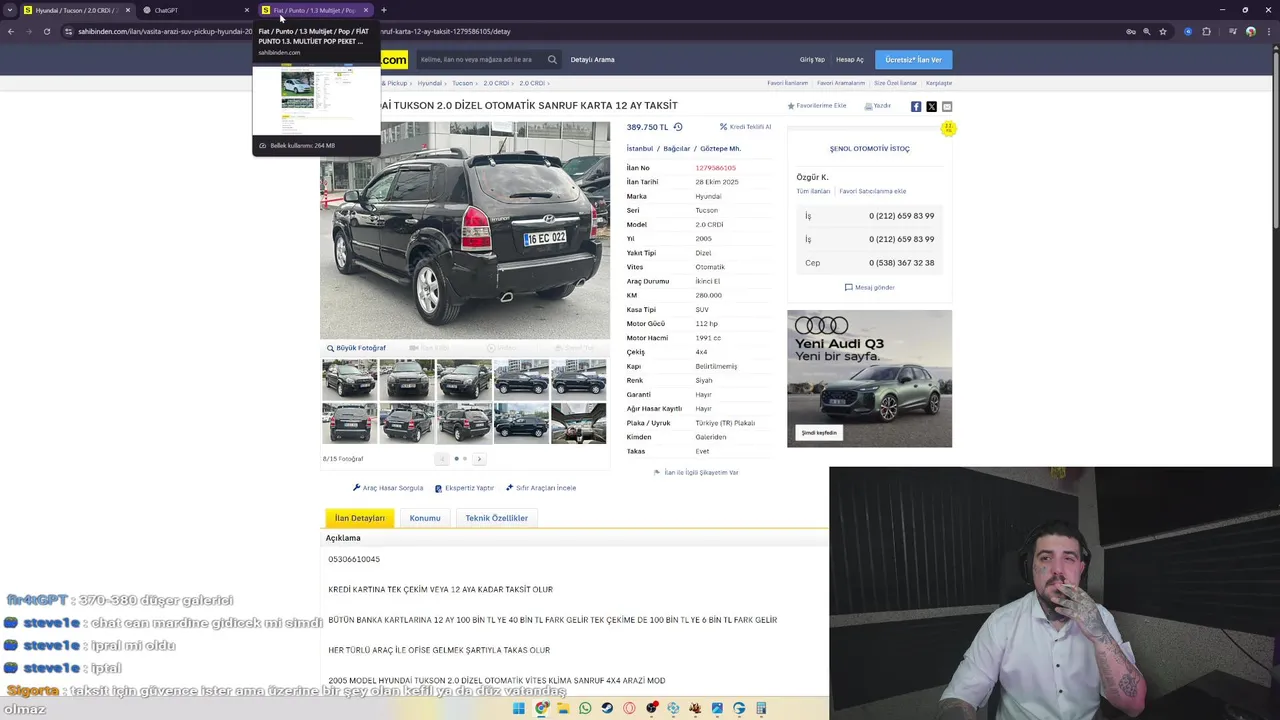The width and height of the screenshot is (1280, 720).
Task: Open the browser tab search dropdown arrow
Action: point(10,10)
